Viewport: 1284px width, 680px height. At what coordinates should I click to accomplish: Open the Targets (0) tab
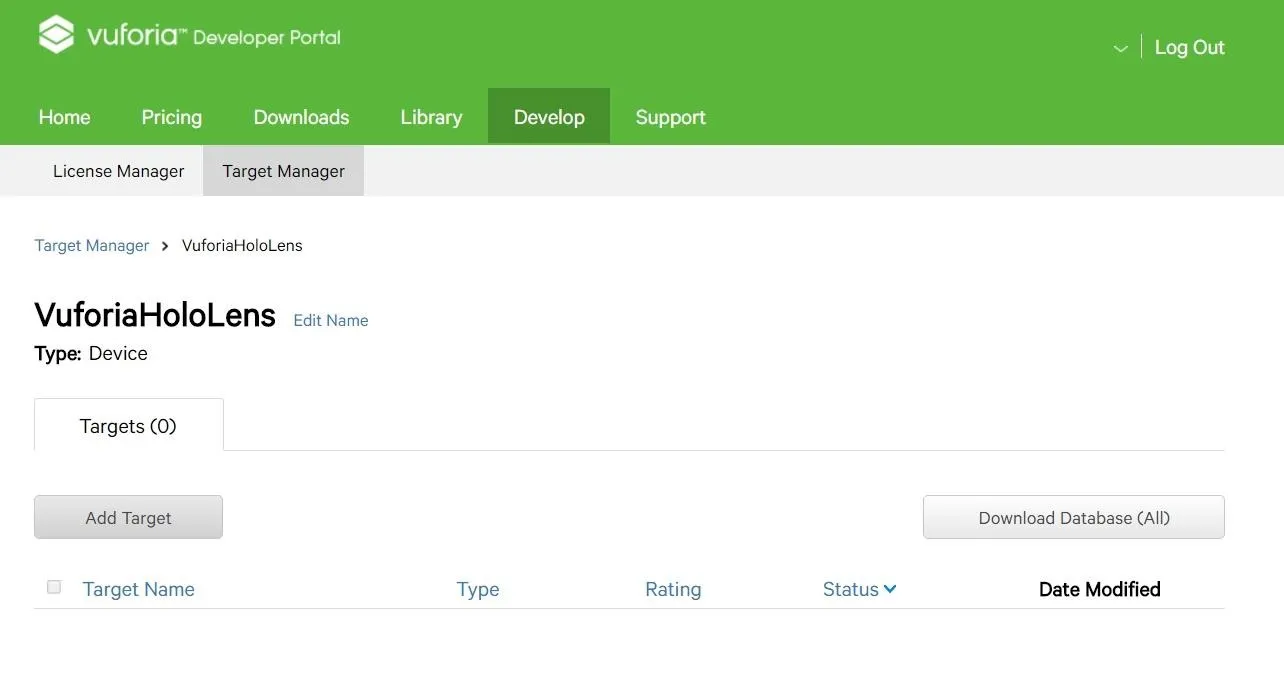[128, 426]
